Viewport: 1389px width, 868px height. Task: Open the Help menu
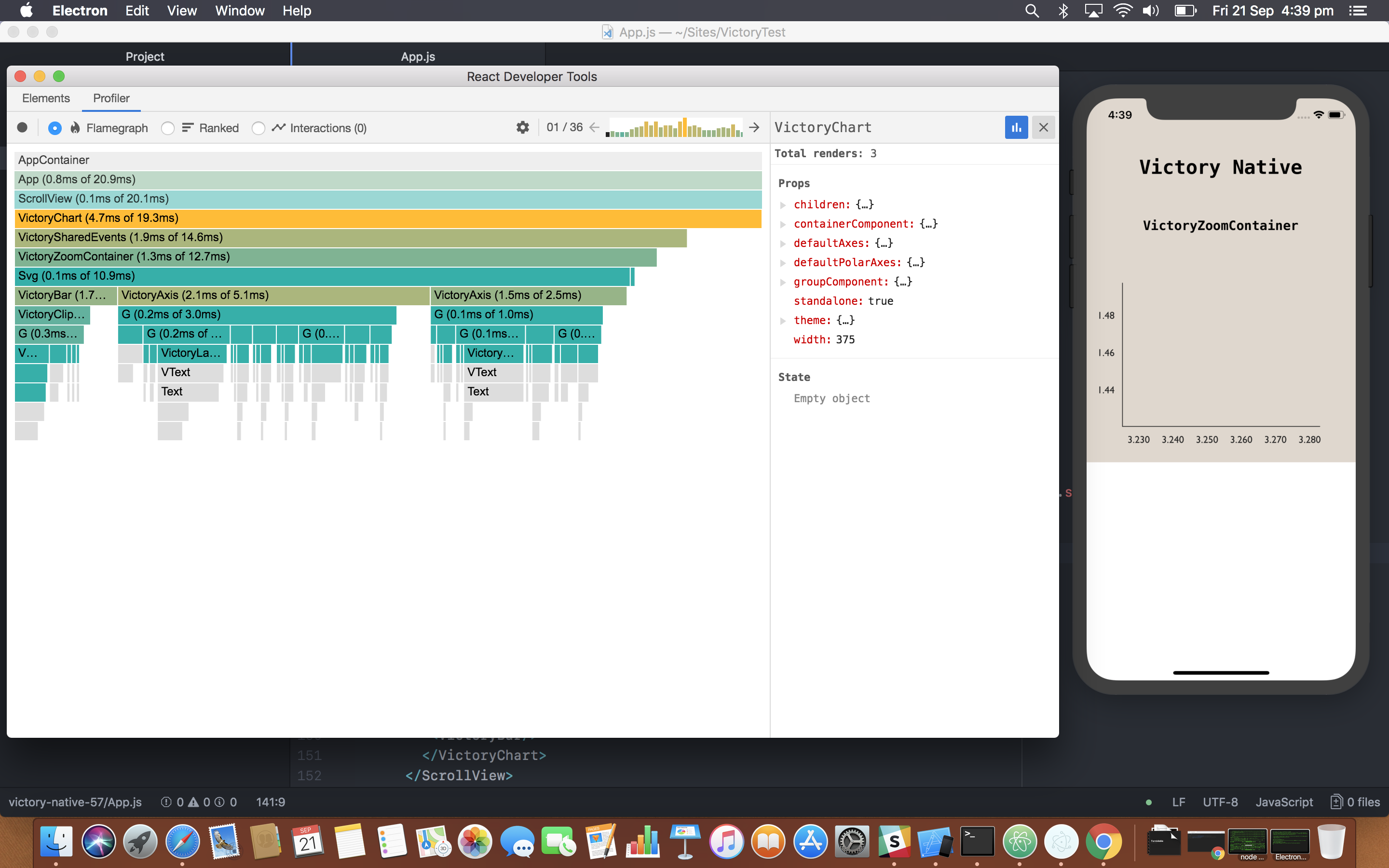(x=297, y=10)
